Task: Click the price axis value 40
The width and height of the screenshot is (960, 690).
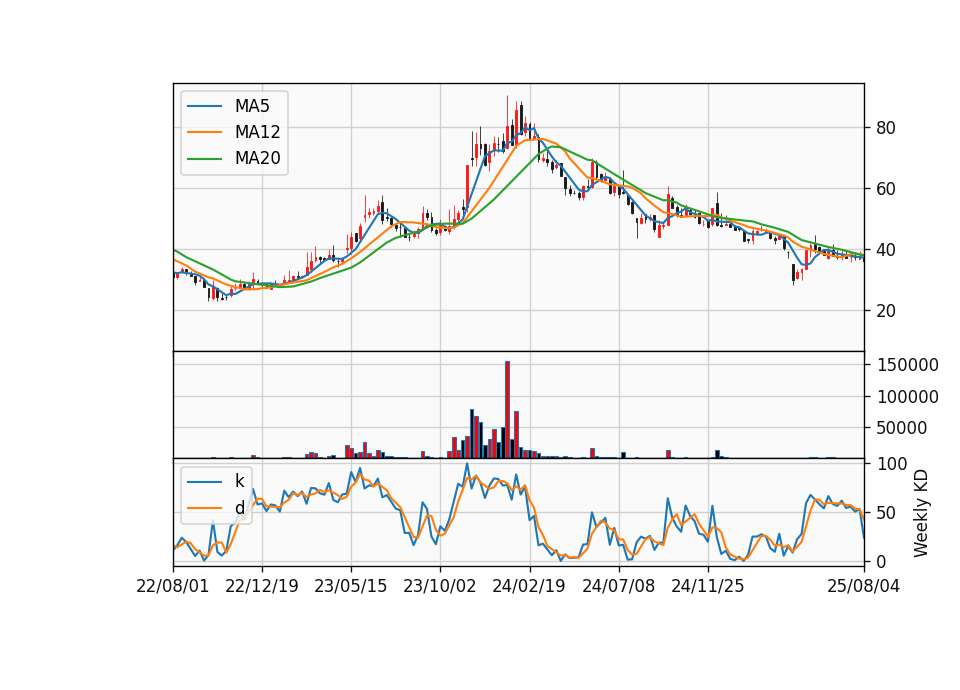Action: (x=886, y=250)
